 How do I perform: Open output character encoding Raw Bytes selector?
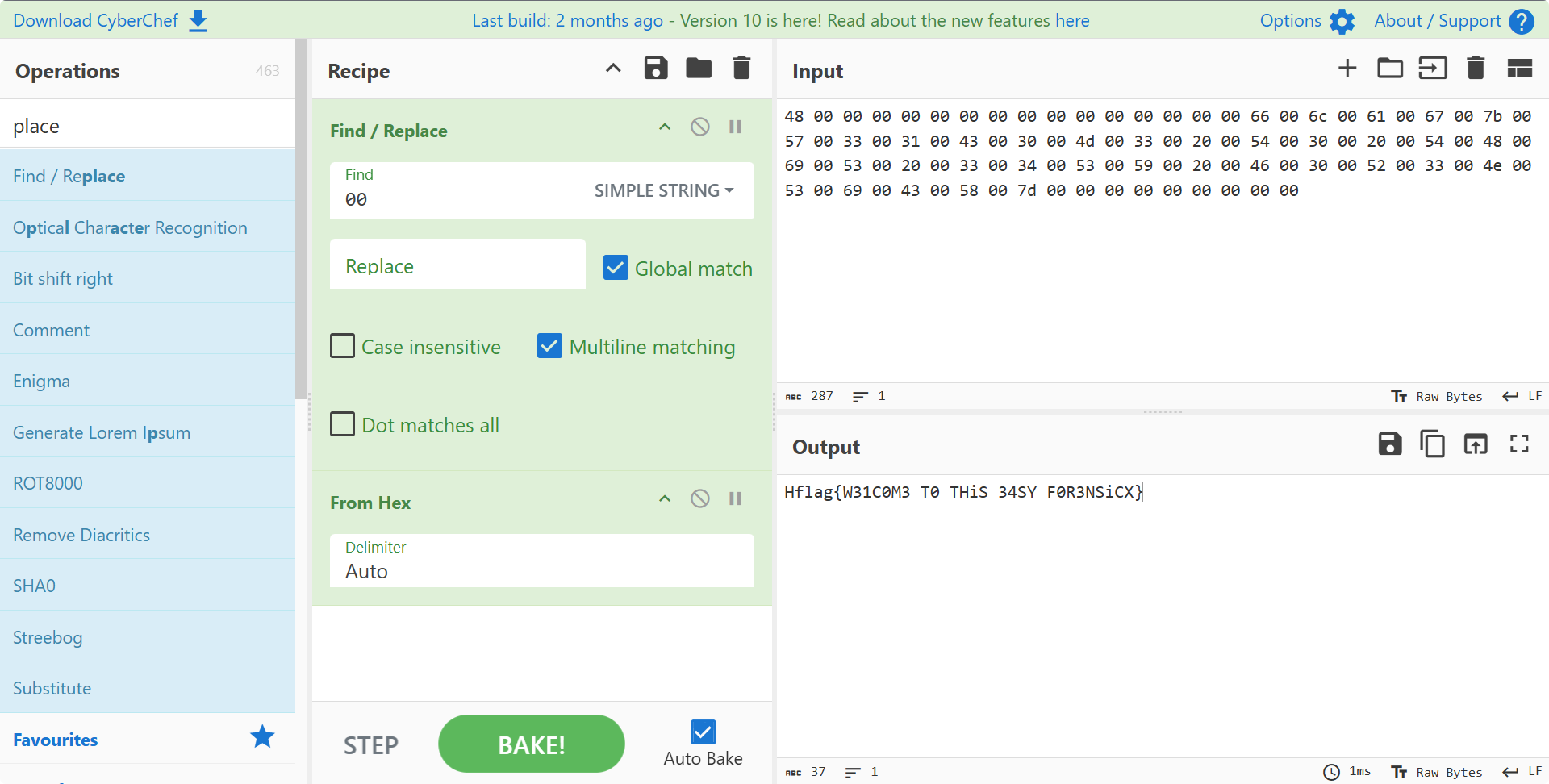coord(1437,772)
